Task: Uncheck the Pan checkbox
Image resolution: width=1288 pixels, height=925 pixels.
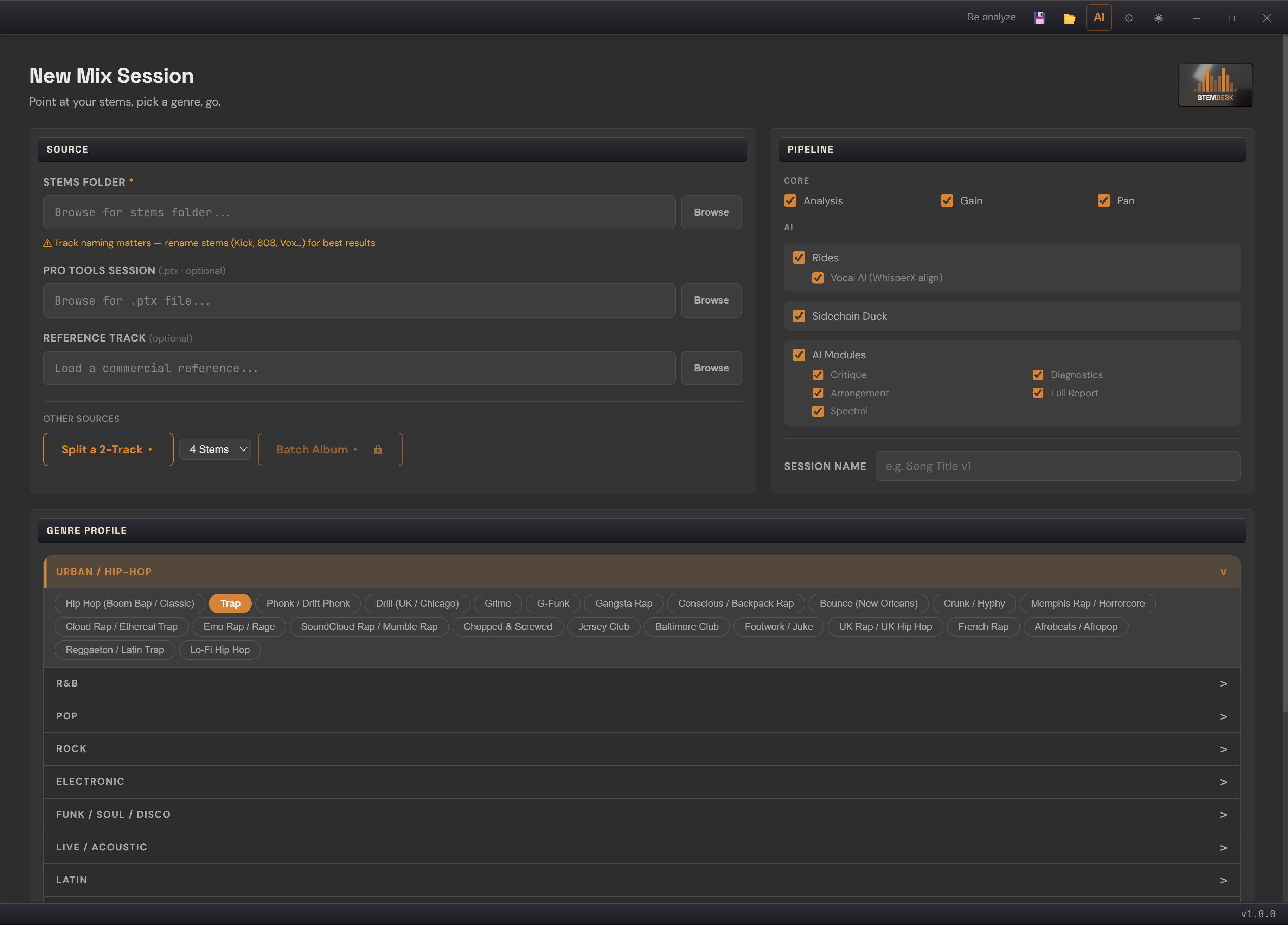Action: coord(1103,200)
